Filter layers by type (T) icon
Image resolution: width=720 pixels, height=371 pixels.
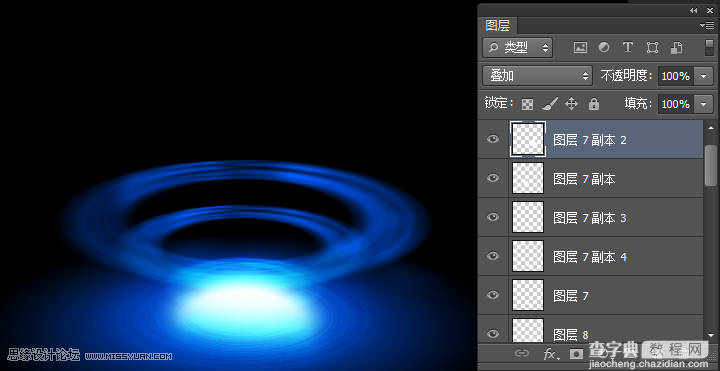[628, 47]
